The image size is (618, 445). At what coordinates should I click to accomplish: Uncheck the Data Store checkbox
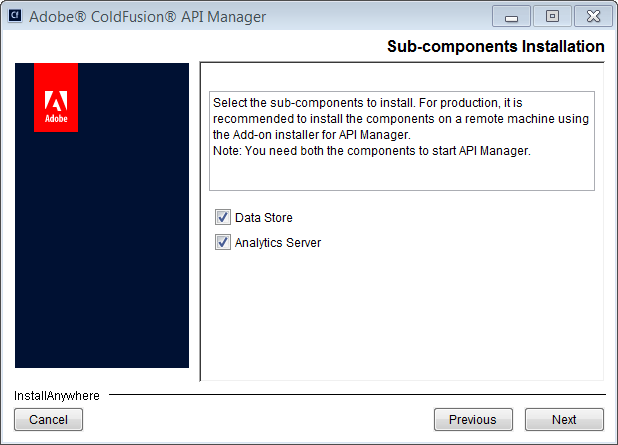[x=222, y=217]
